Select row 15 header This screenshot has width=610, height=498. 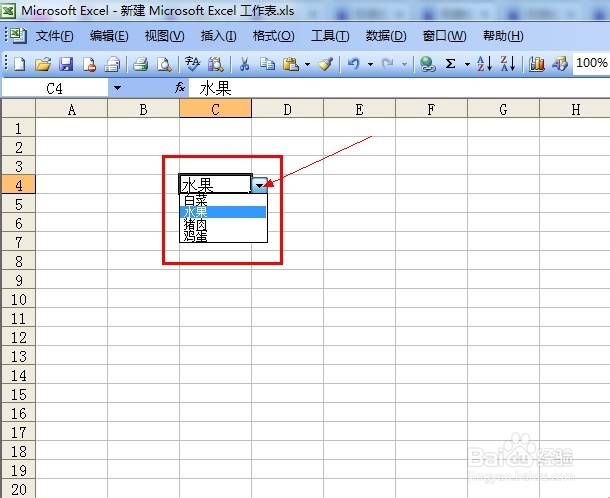coord(18,394)
